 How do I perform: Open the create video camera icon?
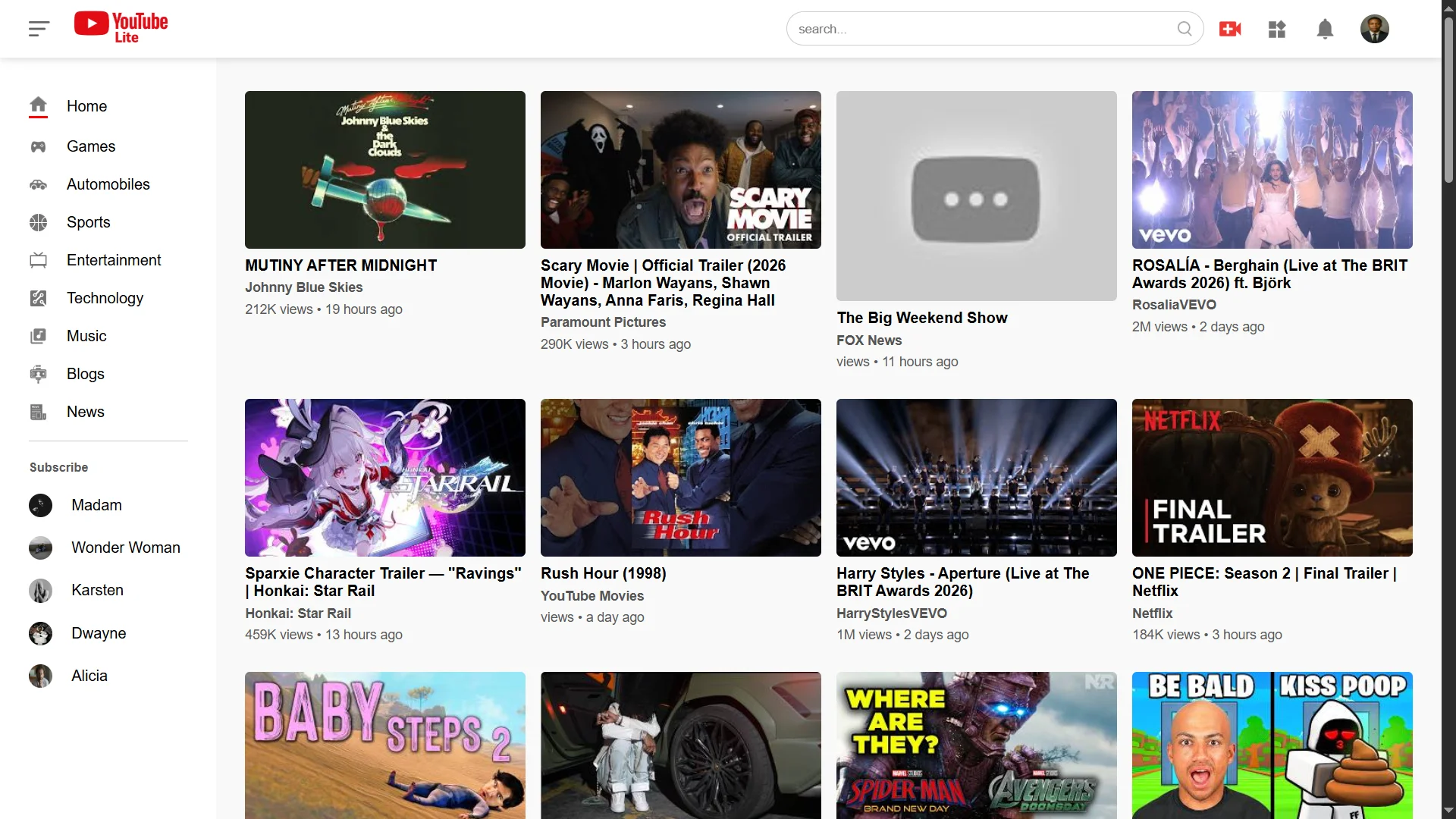1230,29
